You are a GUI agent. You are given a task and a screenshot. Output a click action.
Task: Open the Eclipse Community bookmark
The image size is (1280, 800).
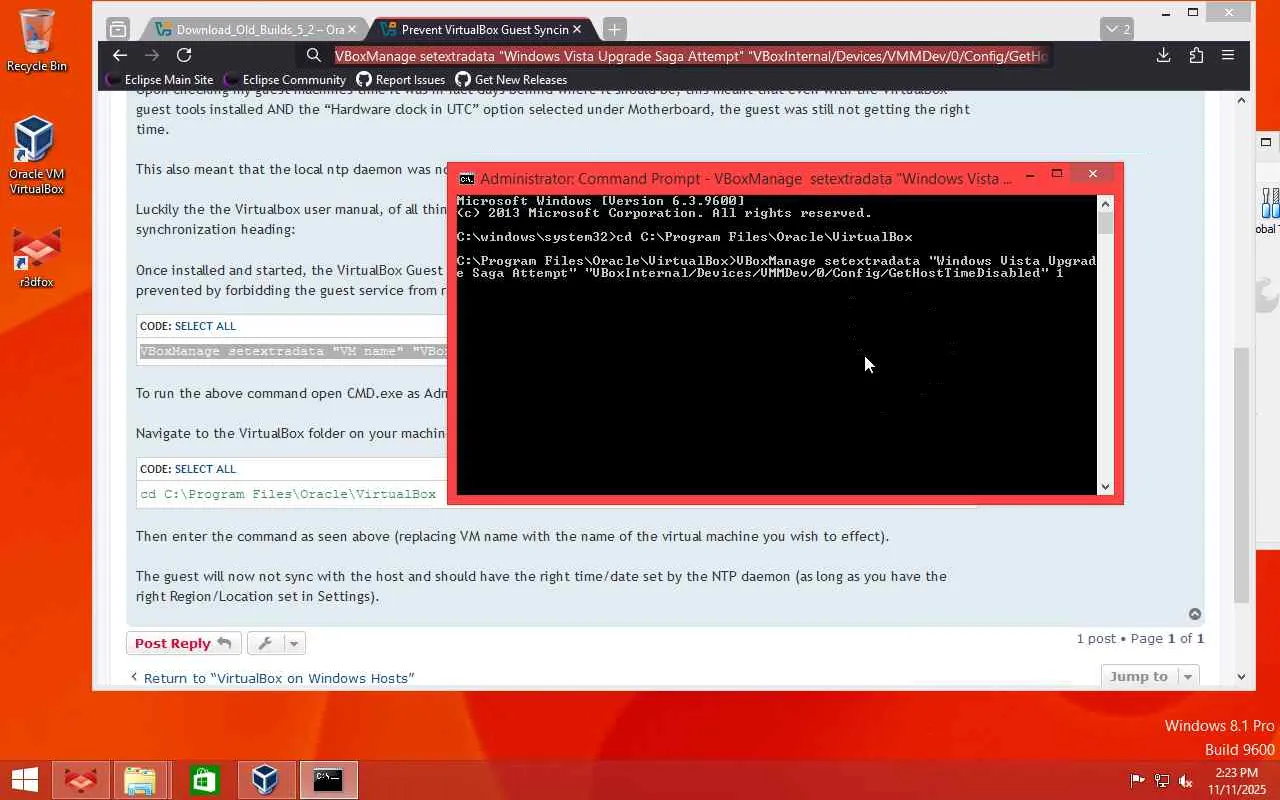click(x=285, y=80)
